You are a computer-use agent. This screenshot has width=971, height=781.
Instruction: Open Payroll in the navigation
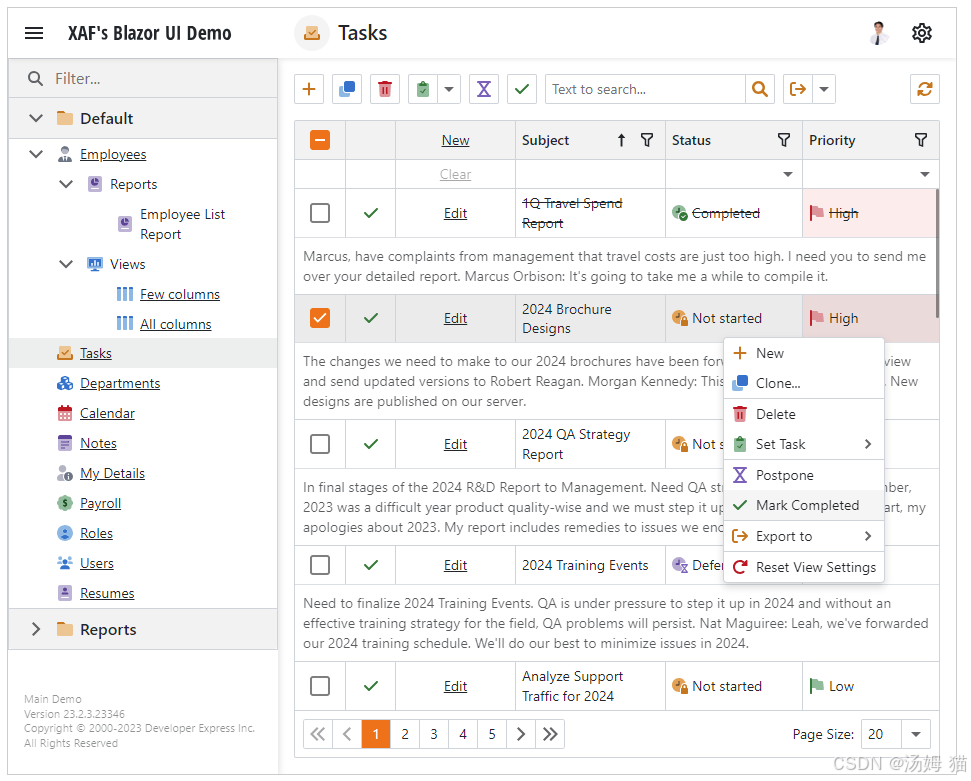(100, 503)
